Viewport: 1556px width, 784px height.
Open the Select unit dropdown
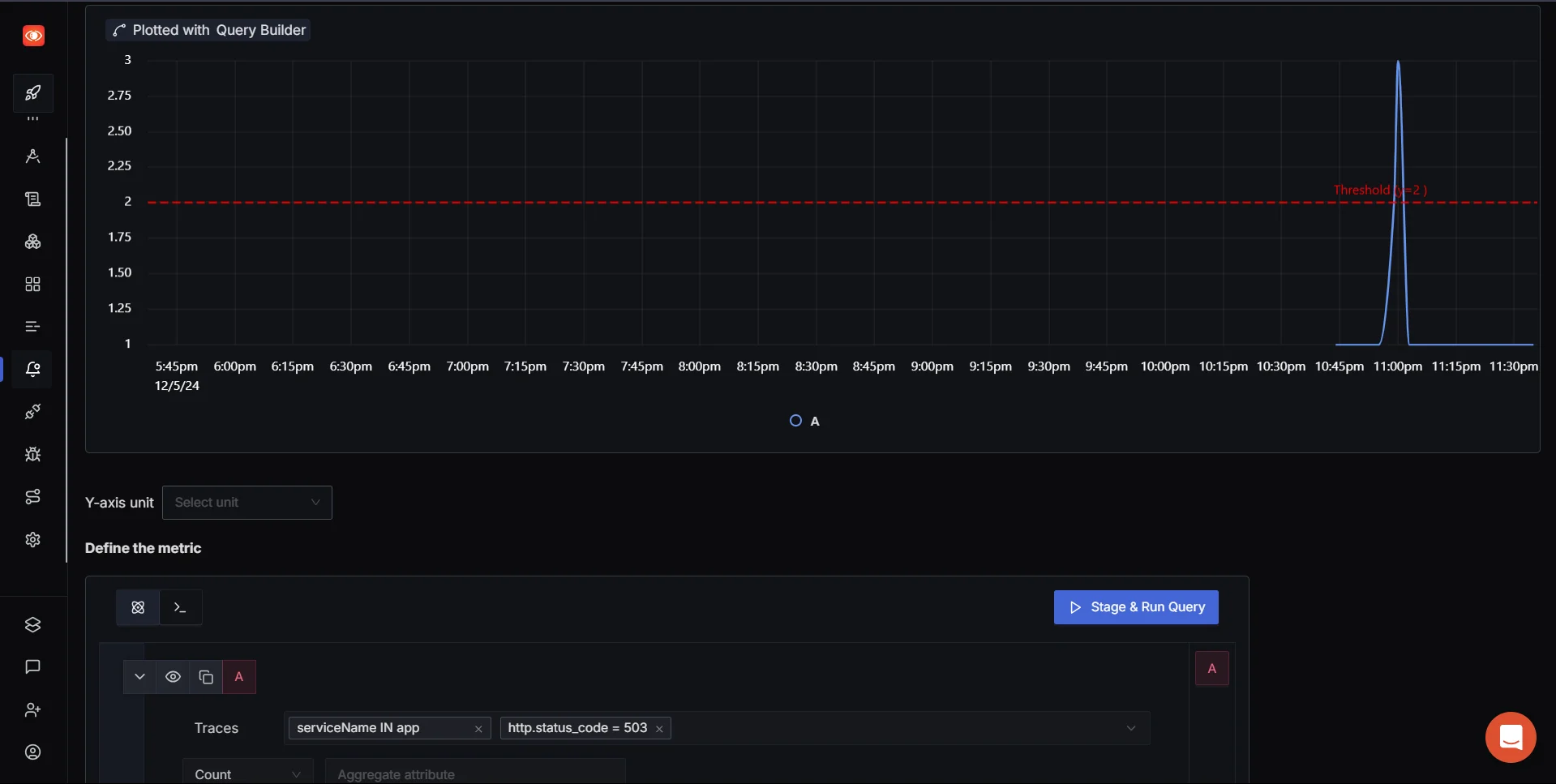[246, 503]
